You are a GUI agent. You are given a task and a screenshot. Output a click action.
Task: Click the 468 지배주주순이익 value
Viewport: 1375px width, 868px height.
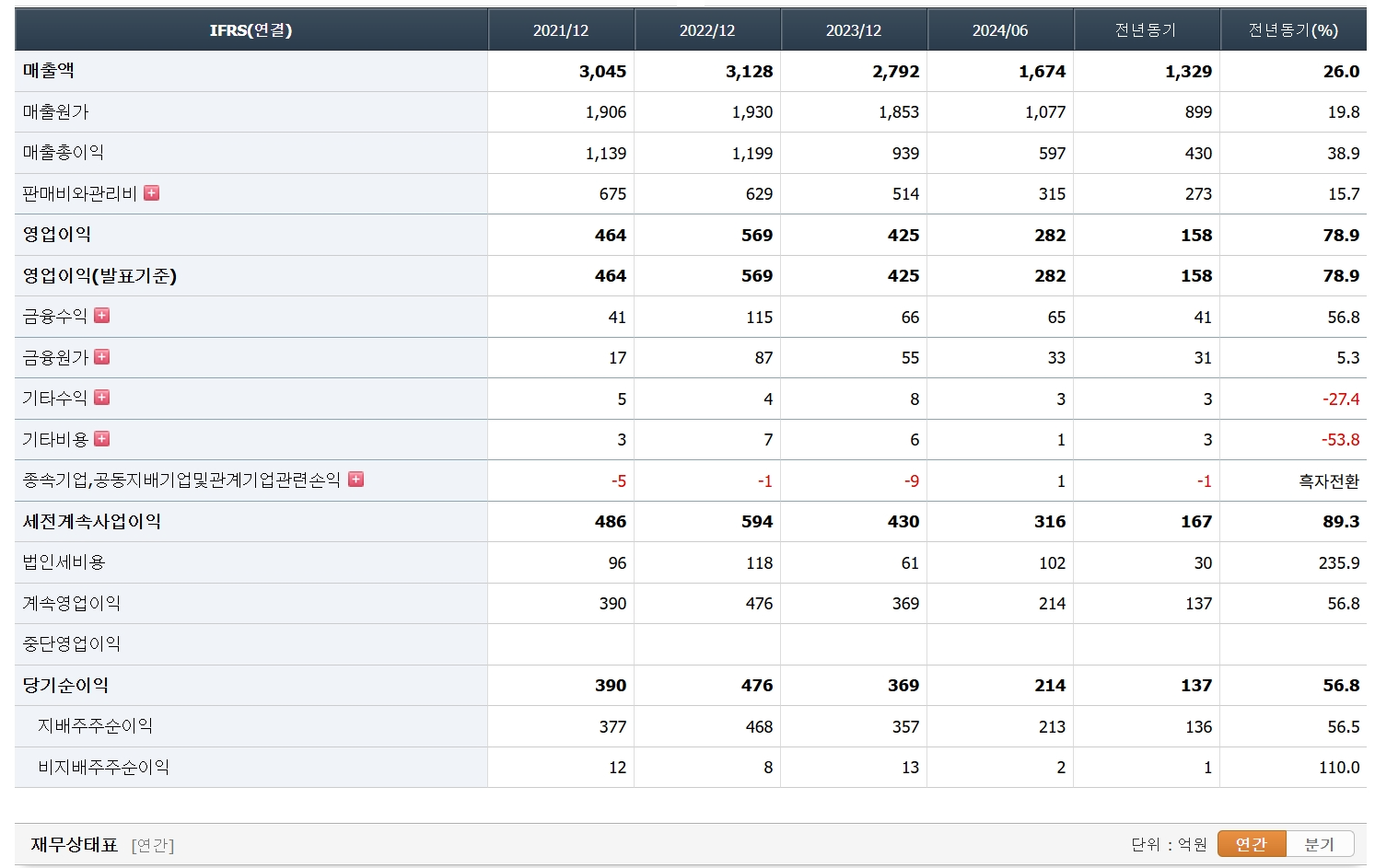tap(759, 727)
